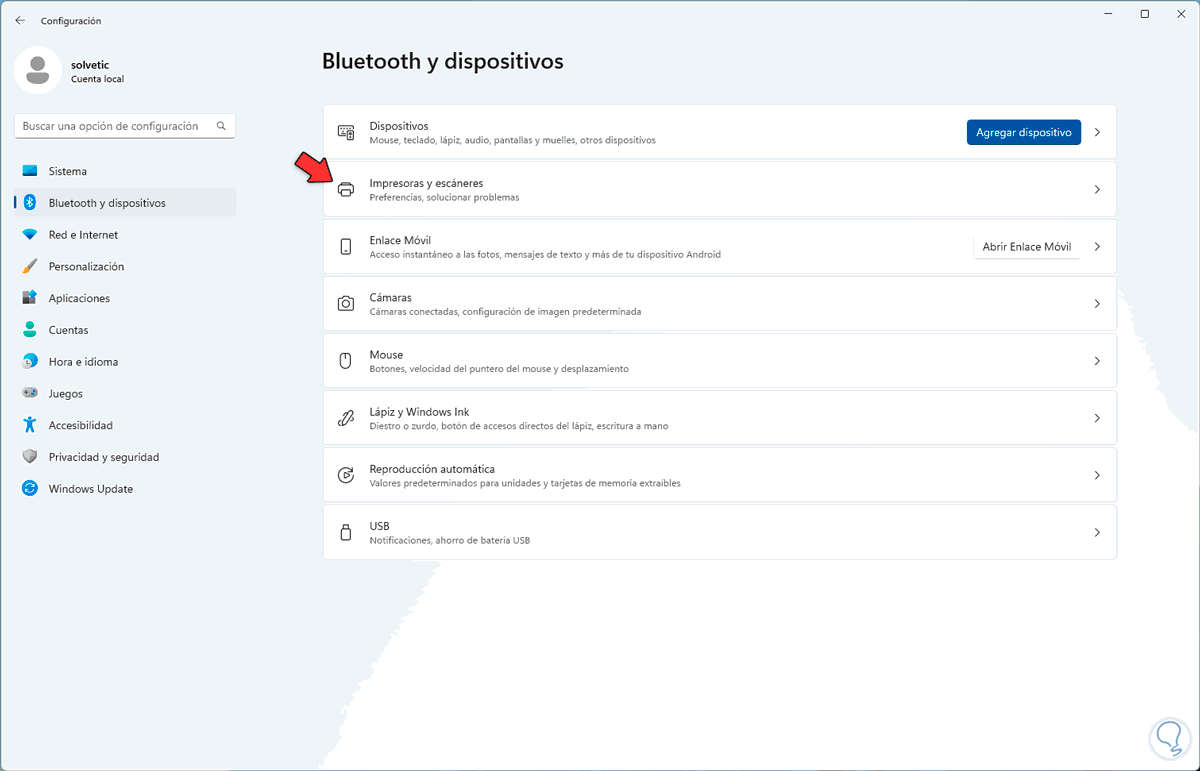The height and width of the screenshot is (771, 1200).
Task: Open Personalización settings
Action: pyautogui.click(x=86, y=267)
